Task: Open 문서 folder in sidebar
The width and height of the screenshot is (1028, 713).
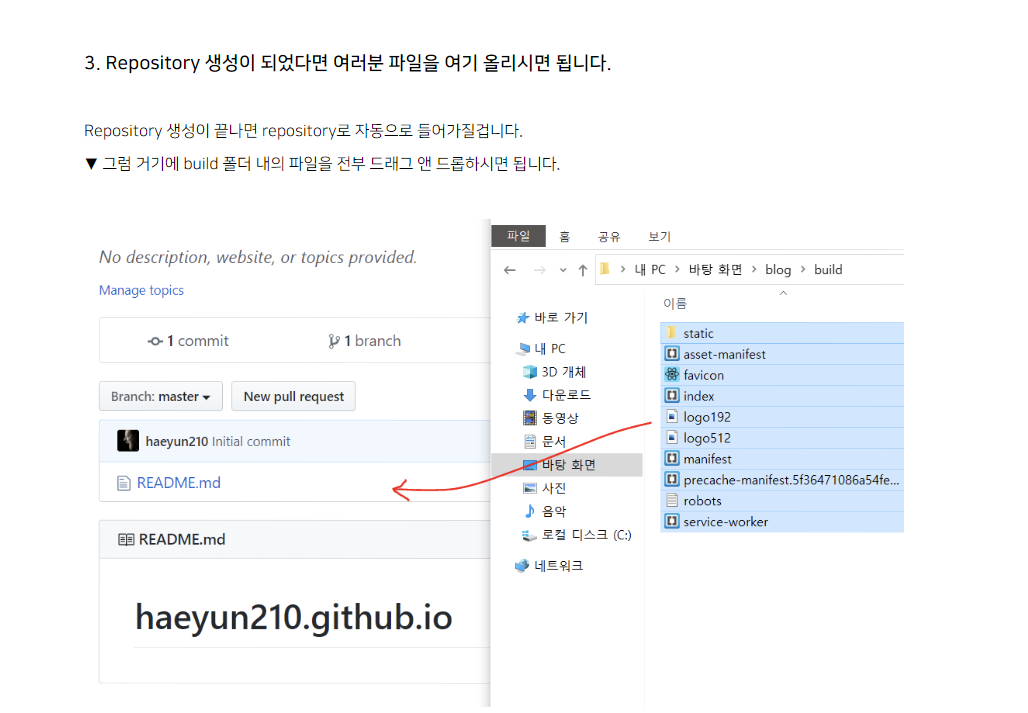Action: (x=545, y=442)
